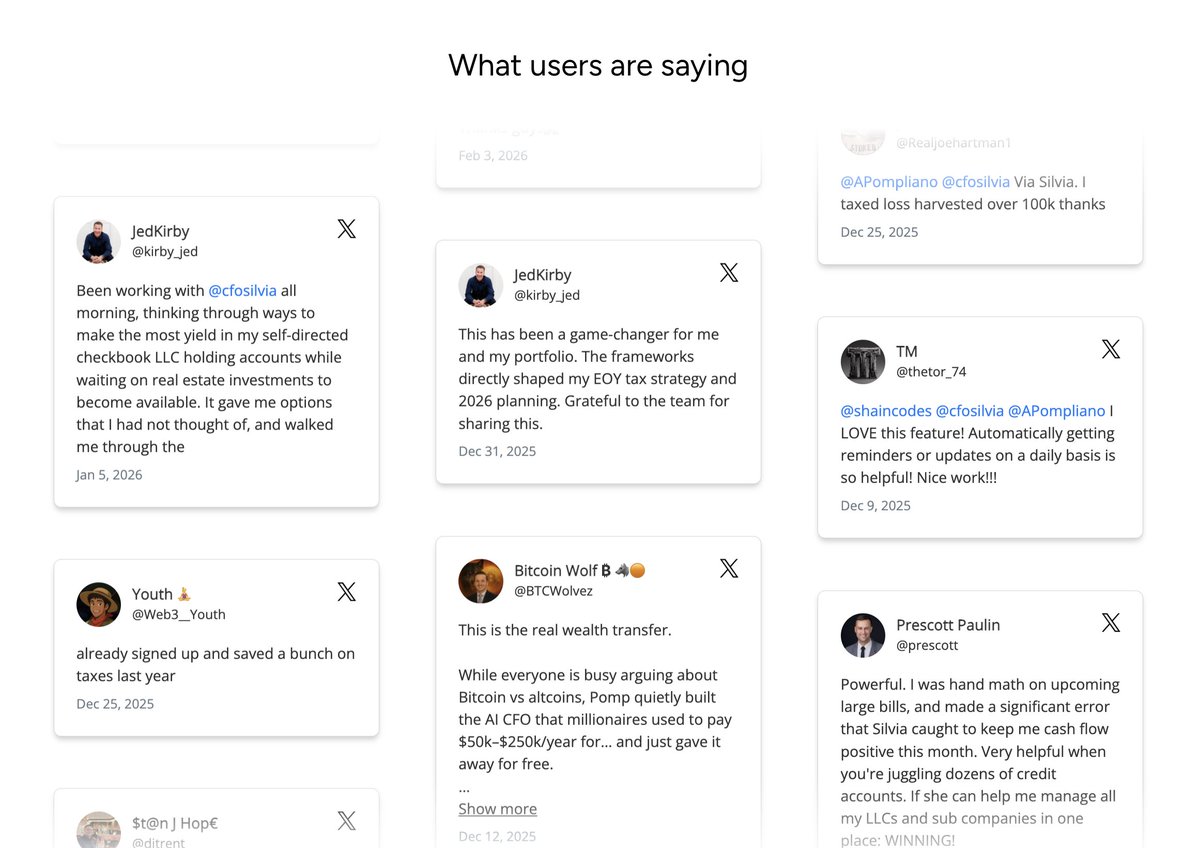Click X logo on JedKirby's Jan 5 testimonial

[x=346, y=229]
